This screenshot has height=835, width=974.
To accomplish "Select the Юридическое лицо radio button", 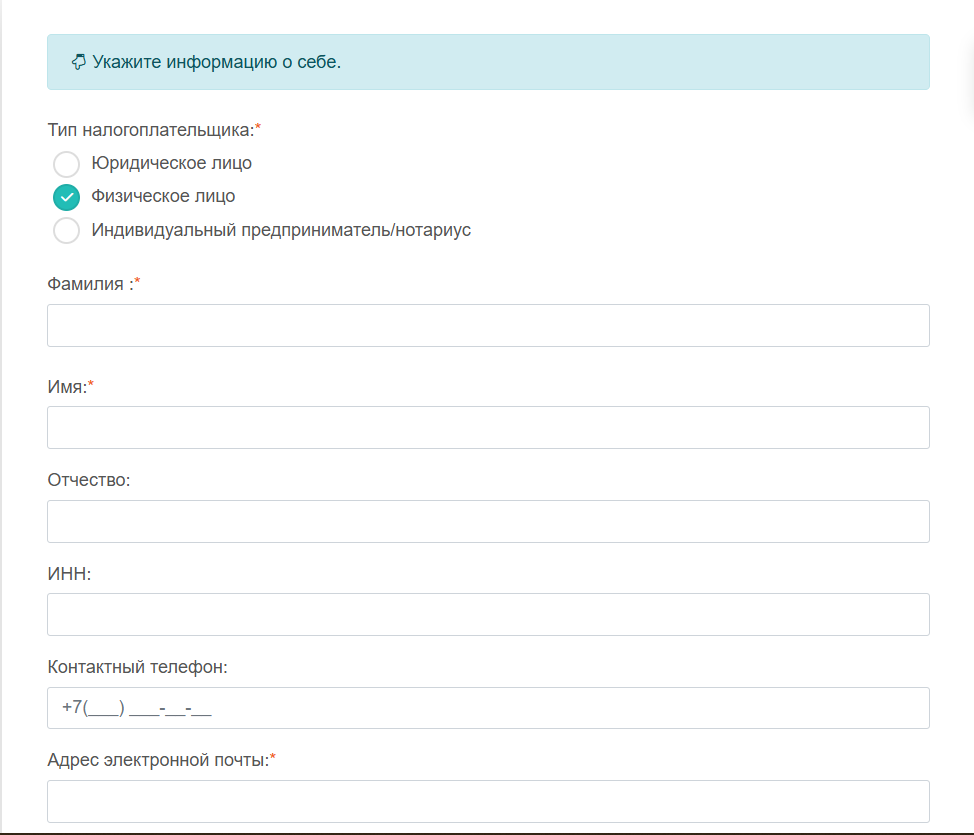I will (66, 164).
